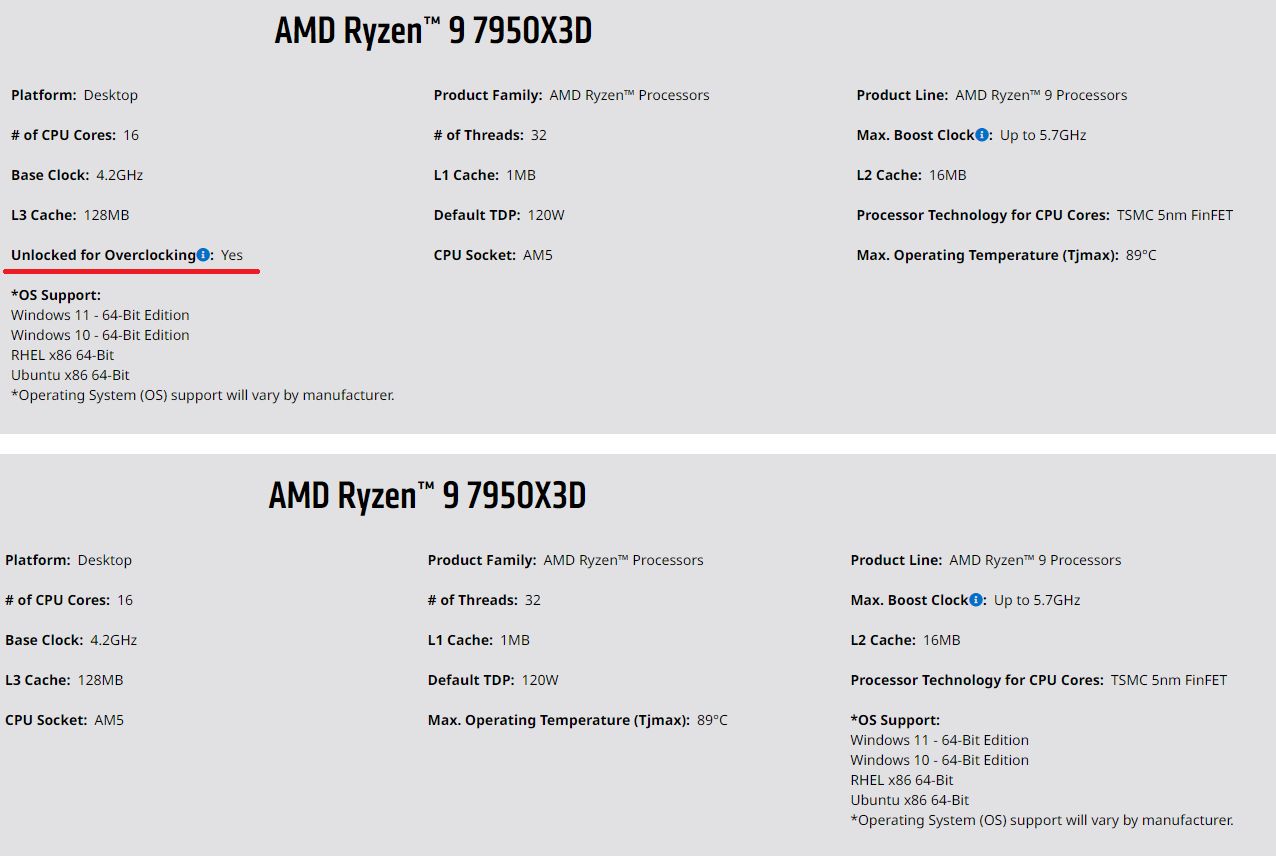
Task: Select 'L3 Cache: 128MB' in lower spec sheet
Action: pos(64,680)
